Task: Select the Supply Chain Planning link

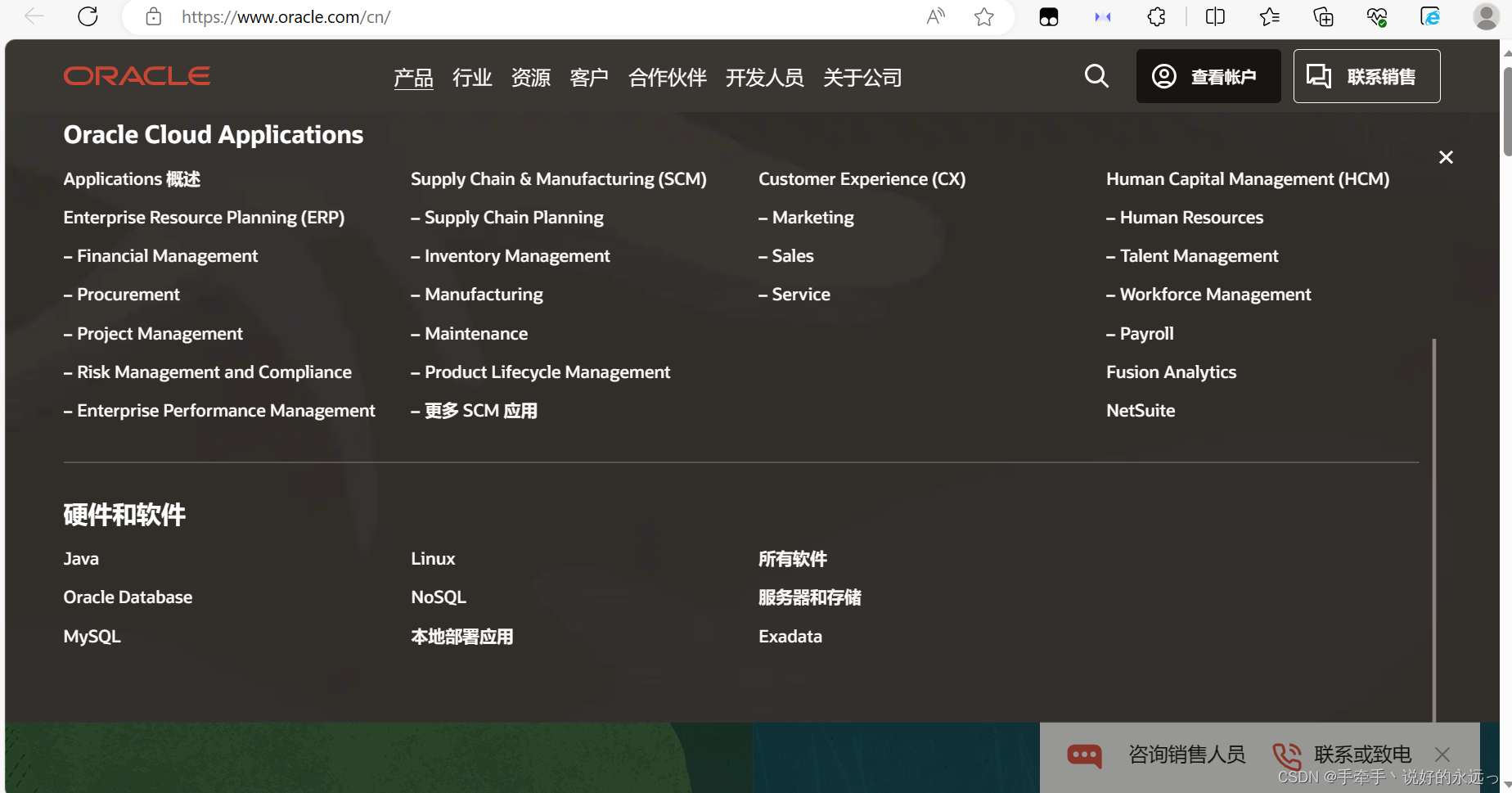Action: coord(513,217)
